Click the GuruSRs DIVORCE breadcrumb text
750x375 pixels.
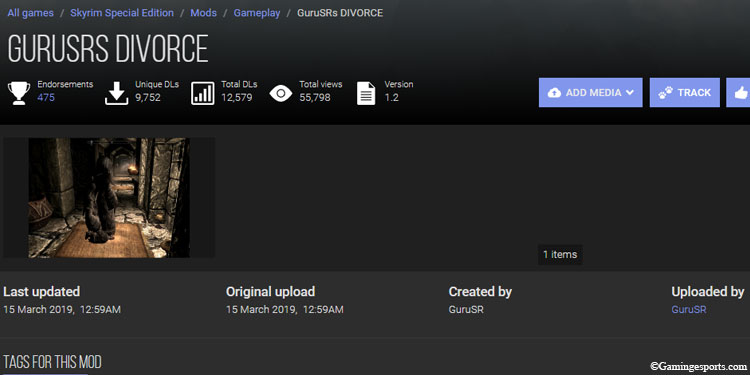(x=340, y=13)
